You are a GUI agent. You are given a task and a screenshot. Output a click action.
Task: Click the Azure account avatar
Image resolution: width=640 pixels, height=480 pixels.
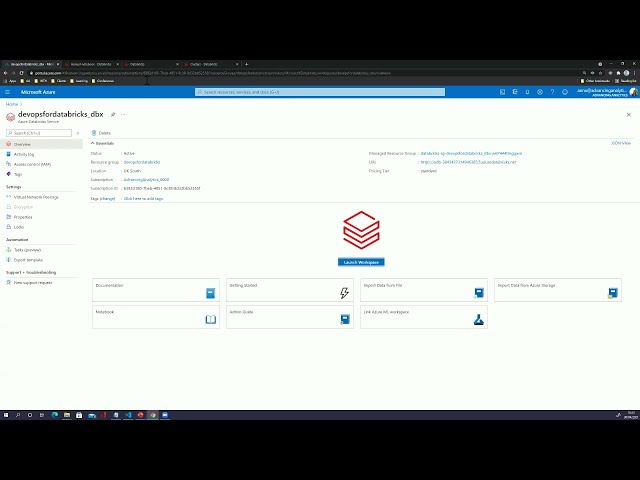point(633,92)
